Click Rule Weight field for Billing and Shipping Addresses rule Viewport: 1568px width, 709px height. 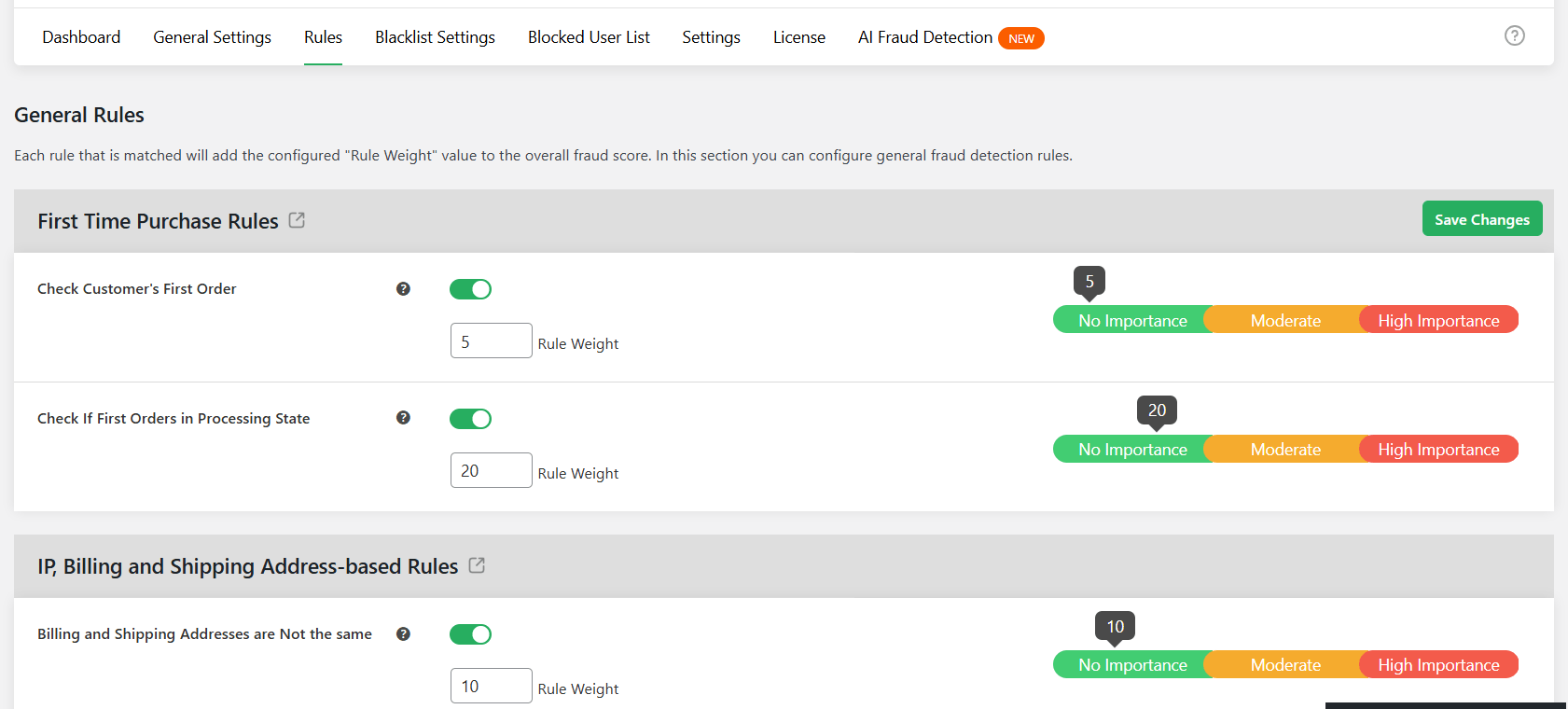tap(492, 686)
